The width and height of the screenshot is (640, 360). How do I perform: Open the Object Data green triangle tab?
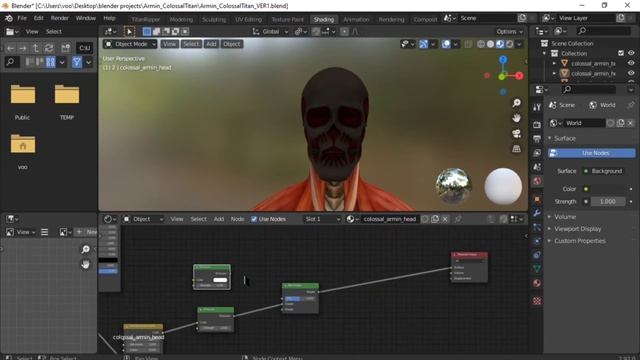coord(537,269)
